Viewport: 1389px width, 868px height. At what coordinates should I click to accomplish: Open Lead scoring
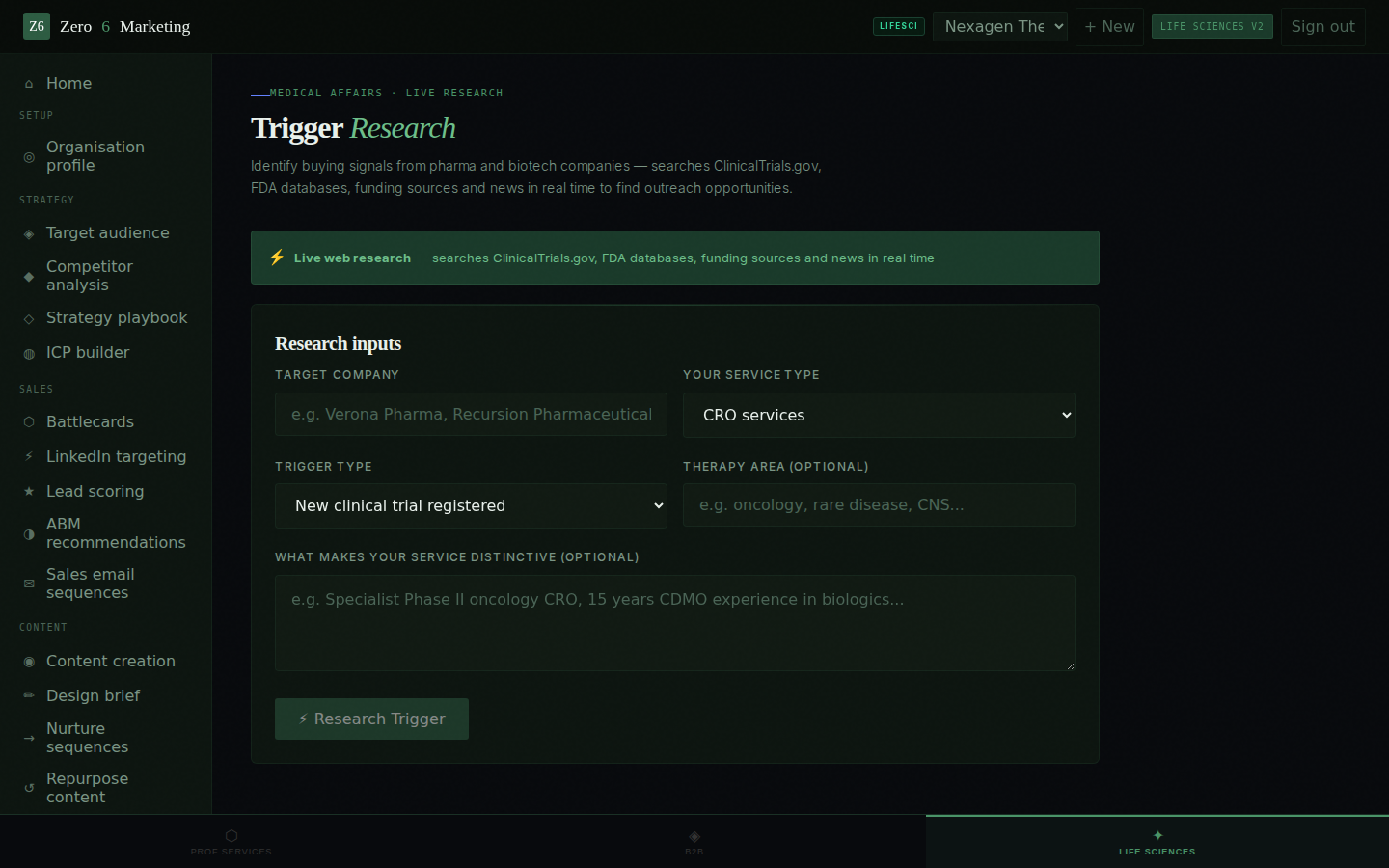[x=106, y=492]
